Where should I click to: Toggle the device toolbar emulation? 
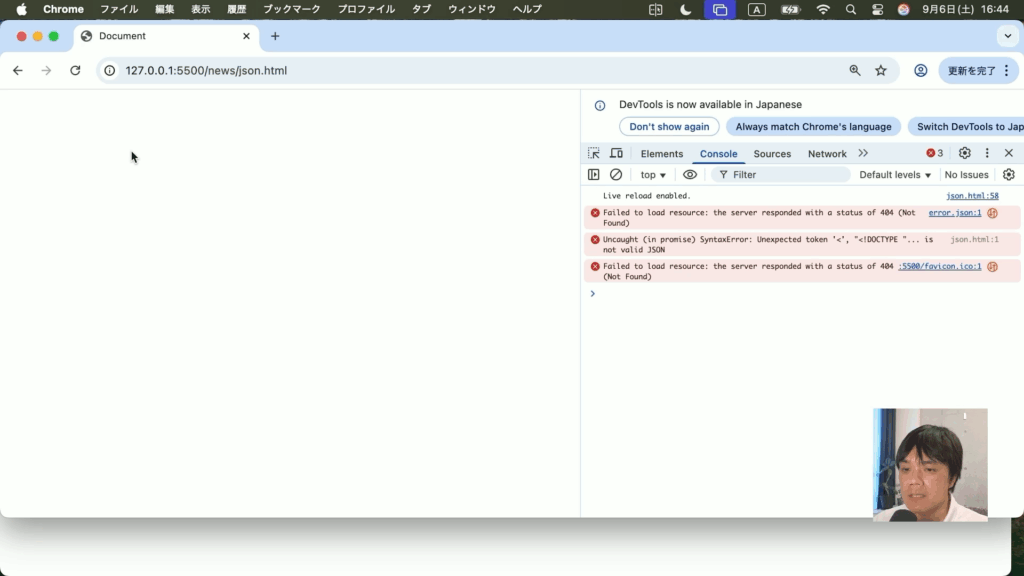(x=616, y=153)
